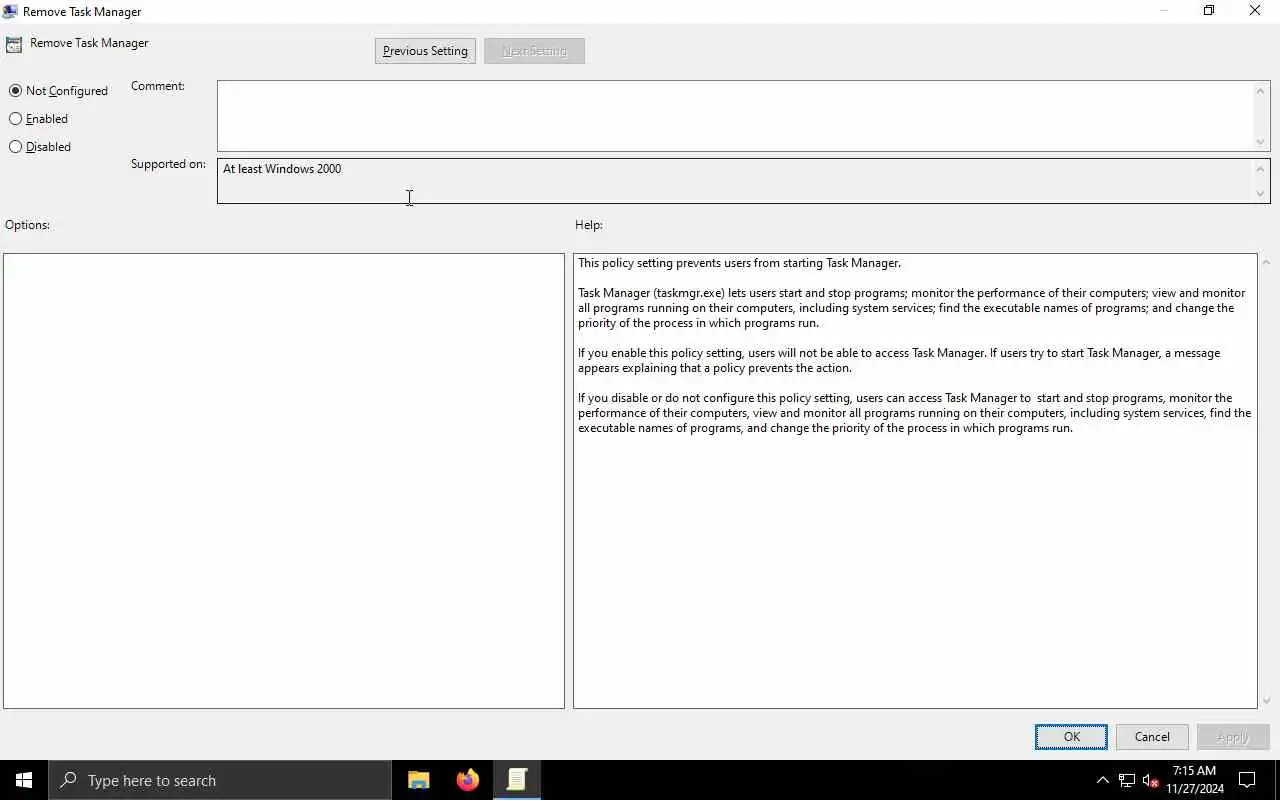The image size is (1280, 800).
Task: Click the policy setting icon beside the heading
Action: pyautogui.click(x=14, y=44)
